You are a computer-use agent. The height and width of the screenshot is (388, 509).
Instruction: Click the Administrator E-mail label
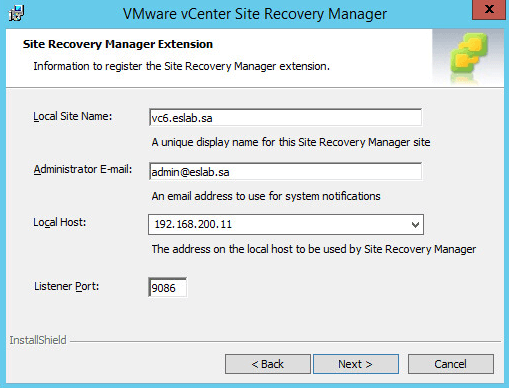(83, 169)
